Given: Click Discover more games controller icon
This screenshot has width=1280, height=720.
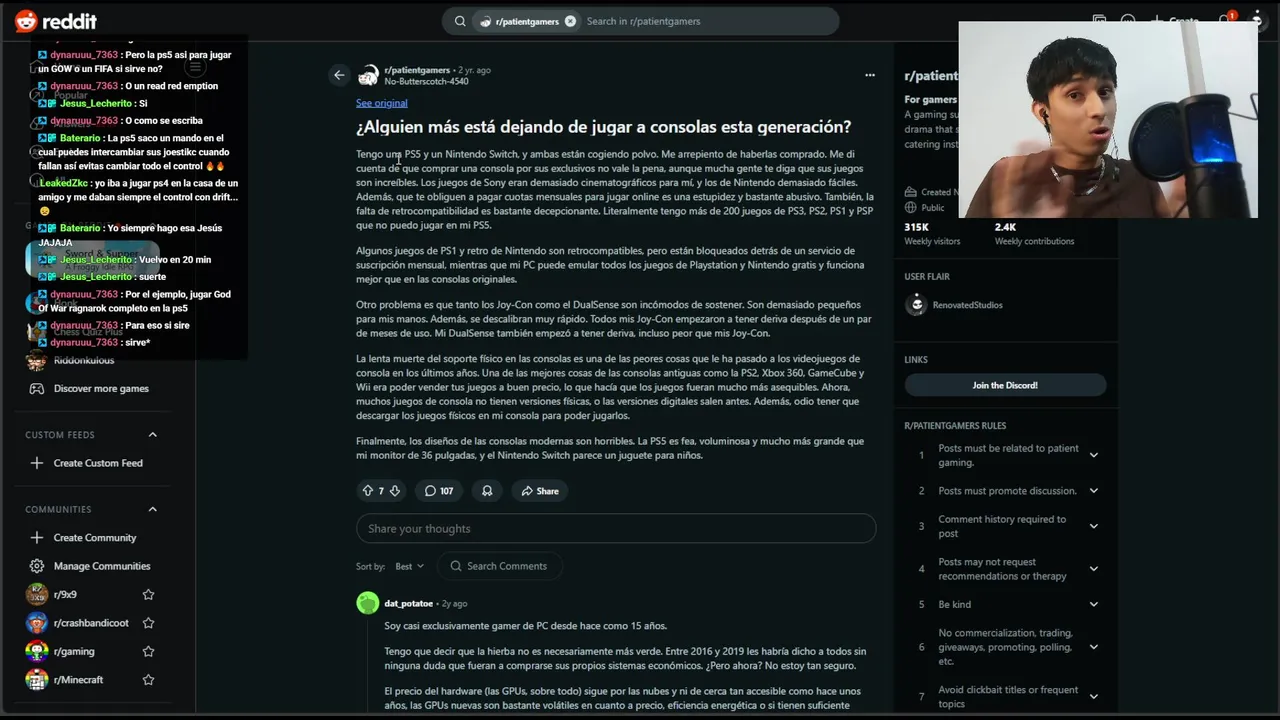Looking at the screenshot, I should click(37, 388).
